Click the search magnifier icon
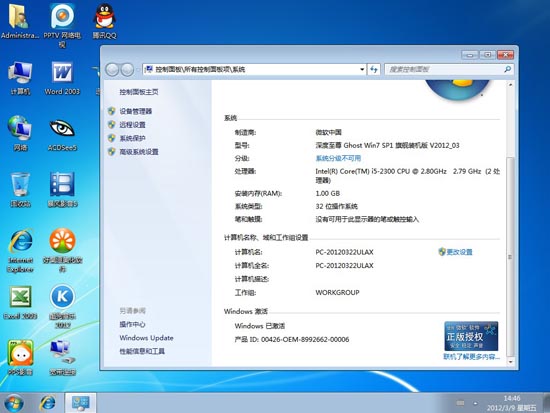The image size is (550, 413). coord(508,69)
